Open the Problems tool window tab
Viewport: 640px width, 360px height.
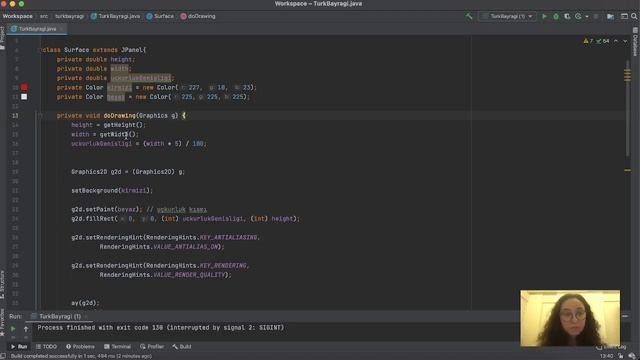80,347
